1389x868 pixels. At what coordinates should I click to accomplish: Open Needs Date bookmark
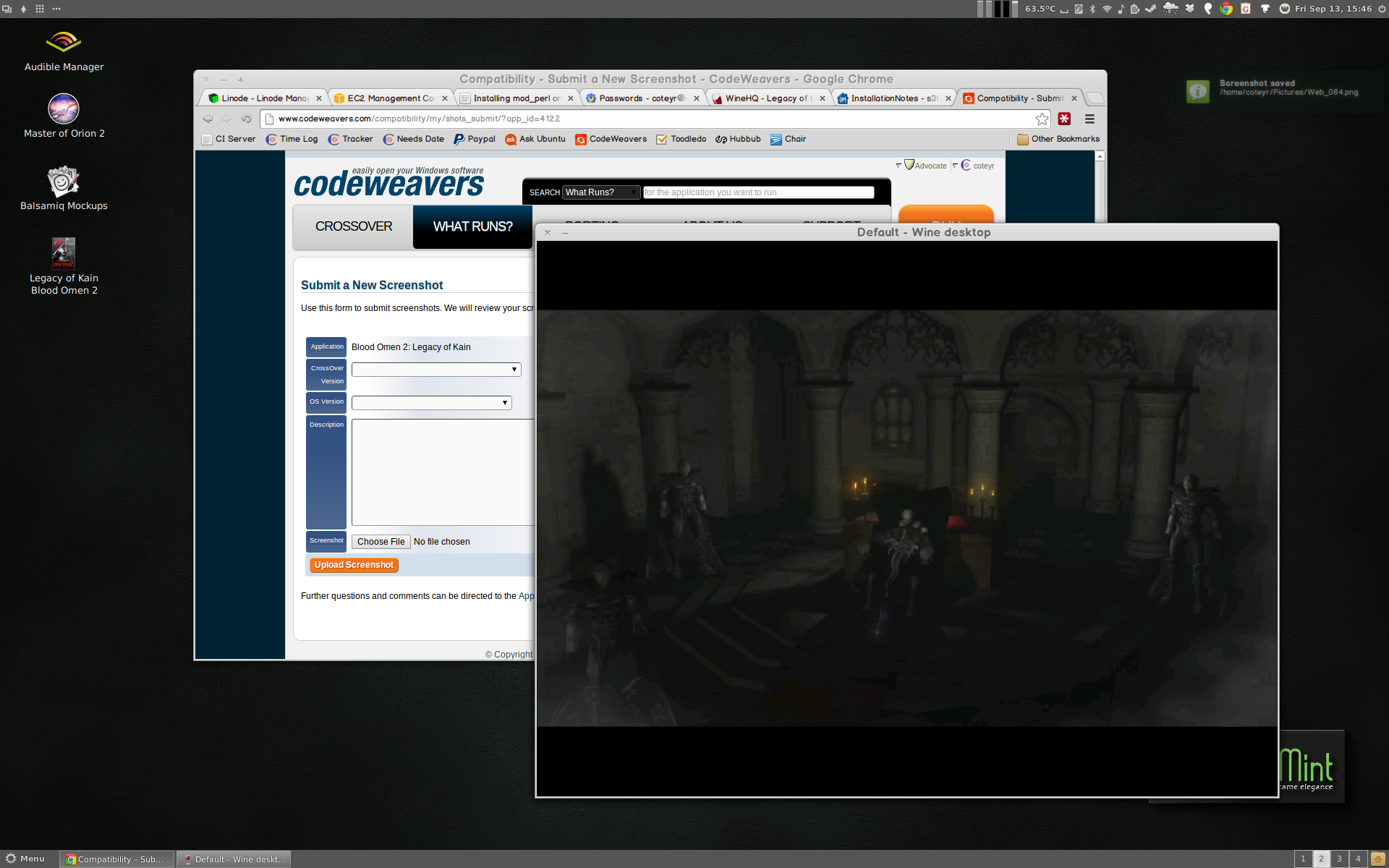(413, 139)
